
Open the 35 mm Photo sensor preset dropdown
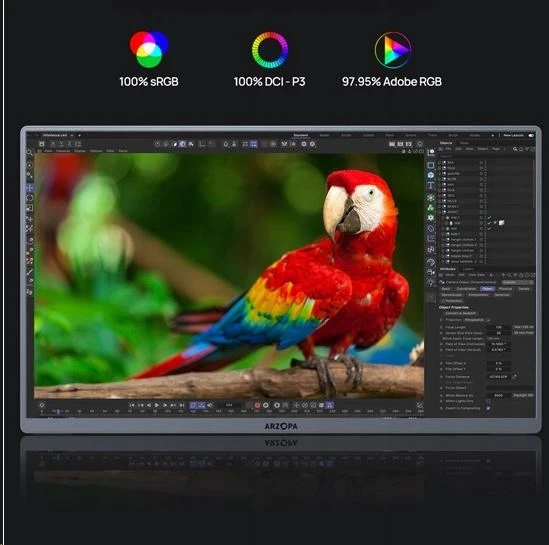click(523, 333)
